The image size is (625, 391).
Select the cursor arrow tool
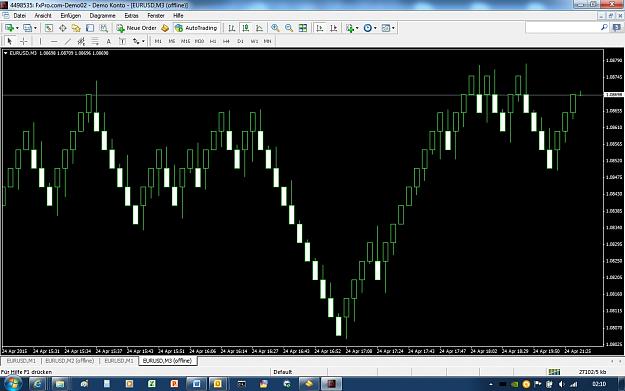(10, 41)
